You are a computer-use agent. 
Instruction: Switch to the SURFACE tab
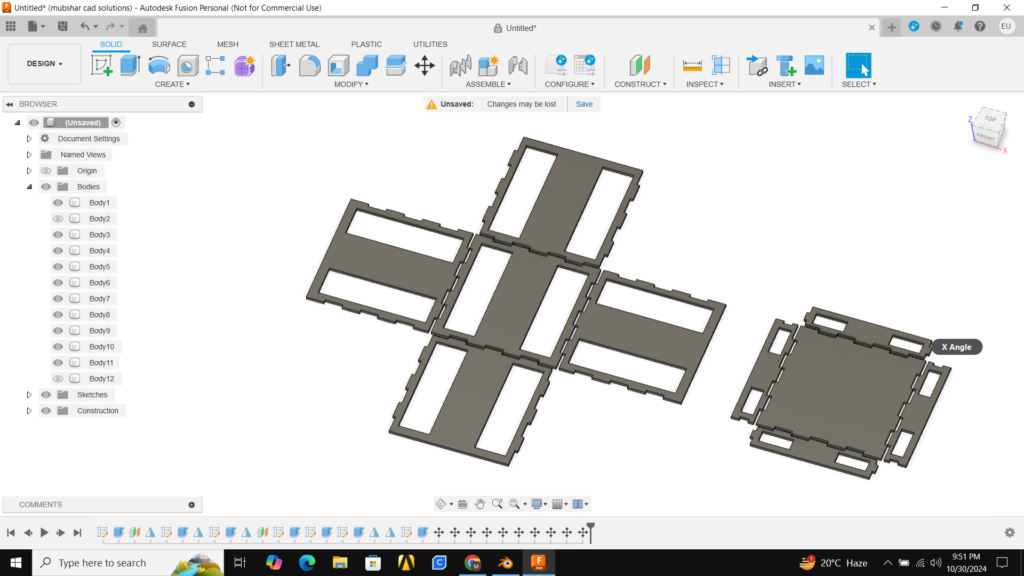pos(169,44)
